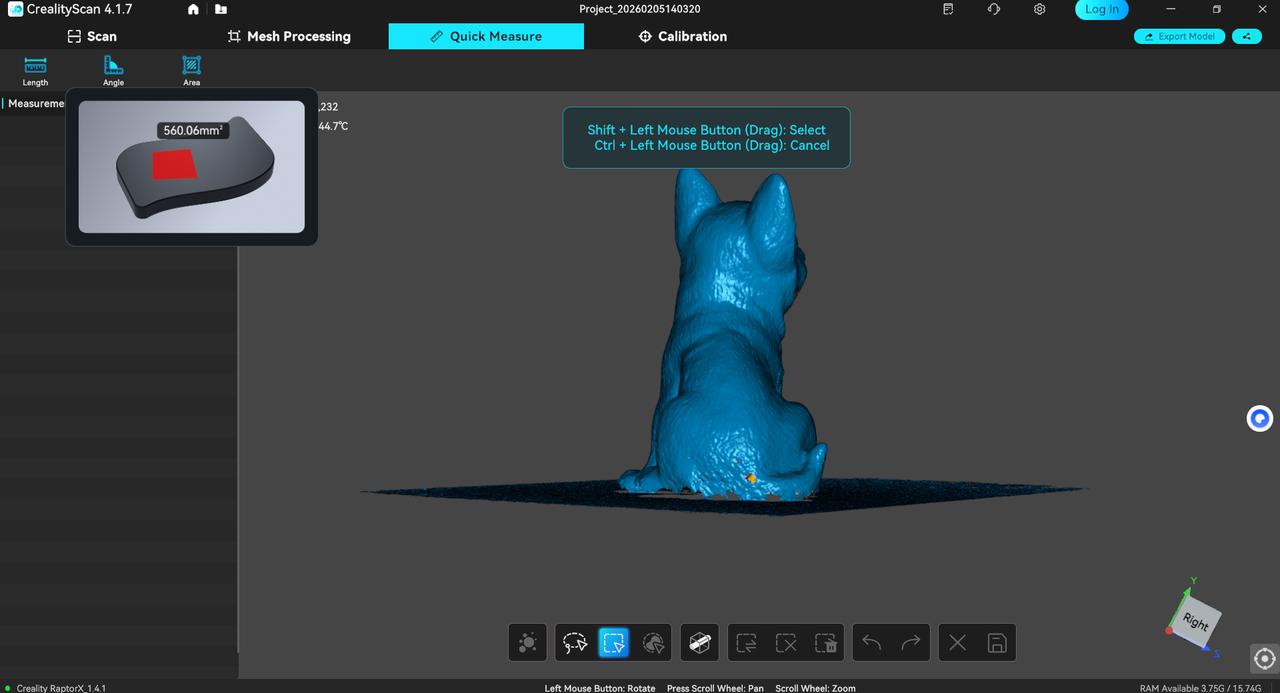Activate the lasso selection tool

click(x=575, y=643)
